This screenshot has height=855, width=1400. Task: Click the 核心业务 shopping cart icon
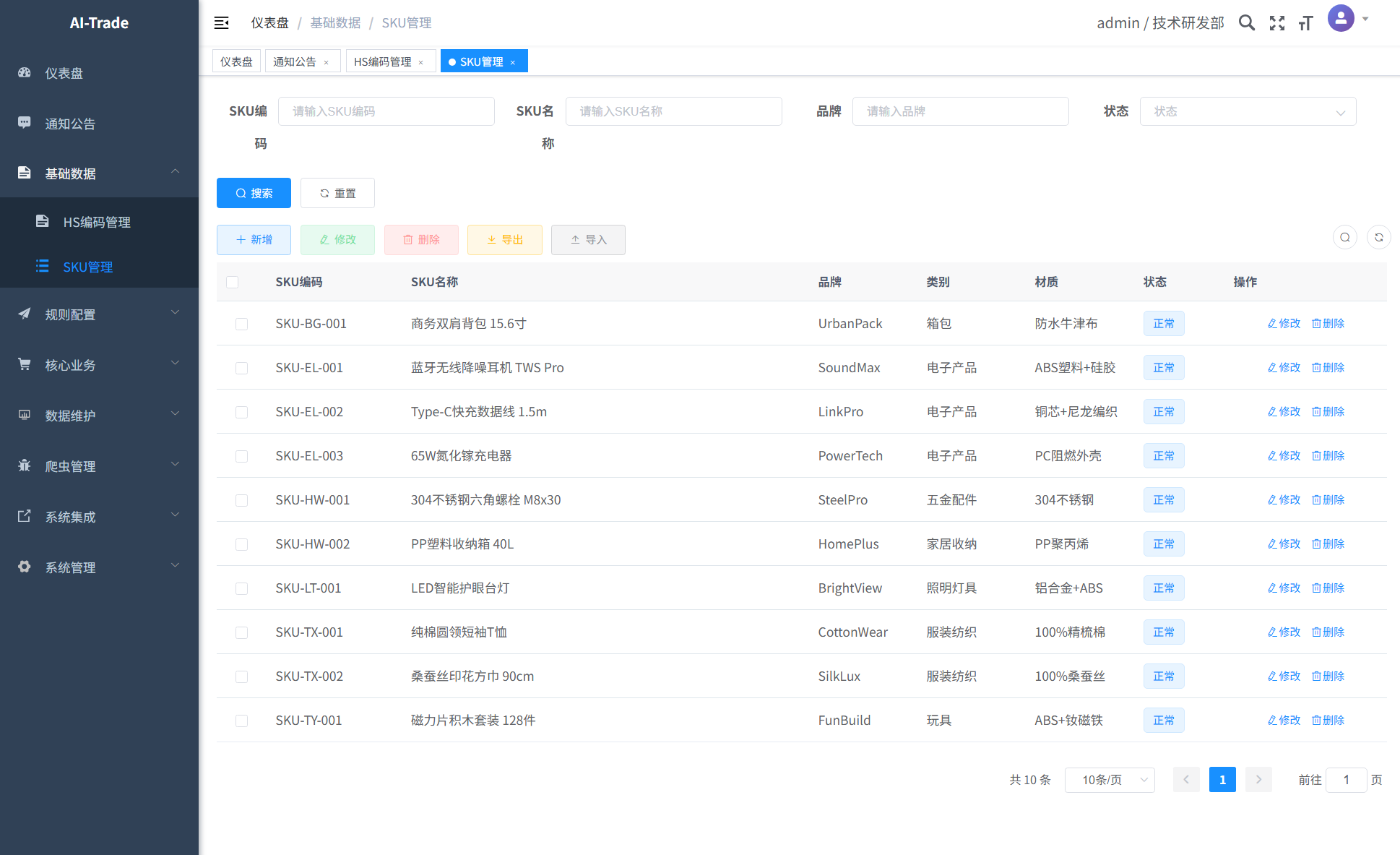(x=25, y=364)
